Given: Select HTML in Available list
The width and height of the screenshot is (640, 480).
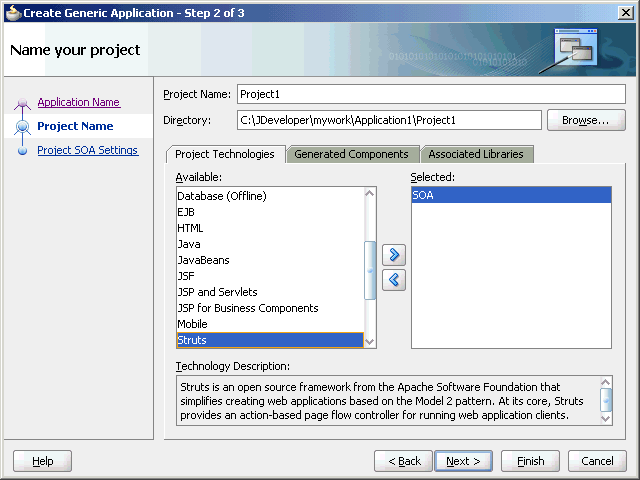Looking at the screenshot, I should pos(270,228).
